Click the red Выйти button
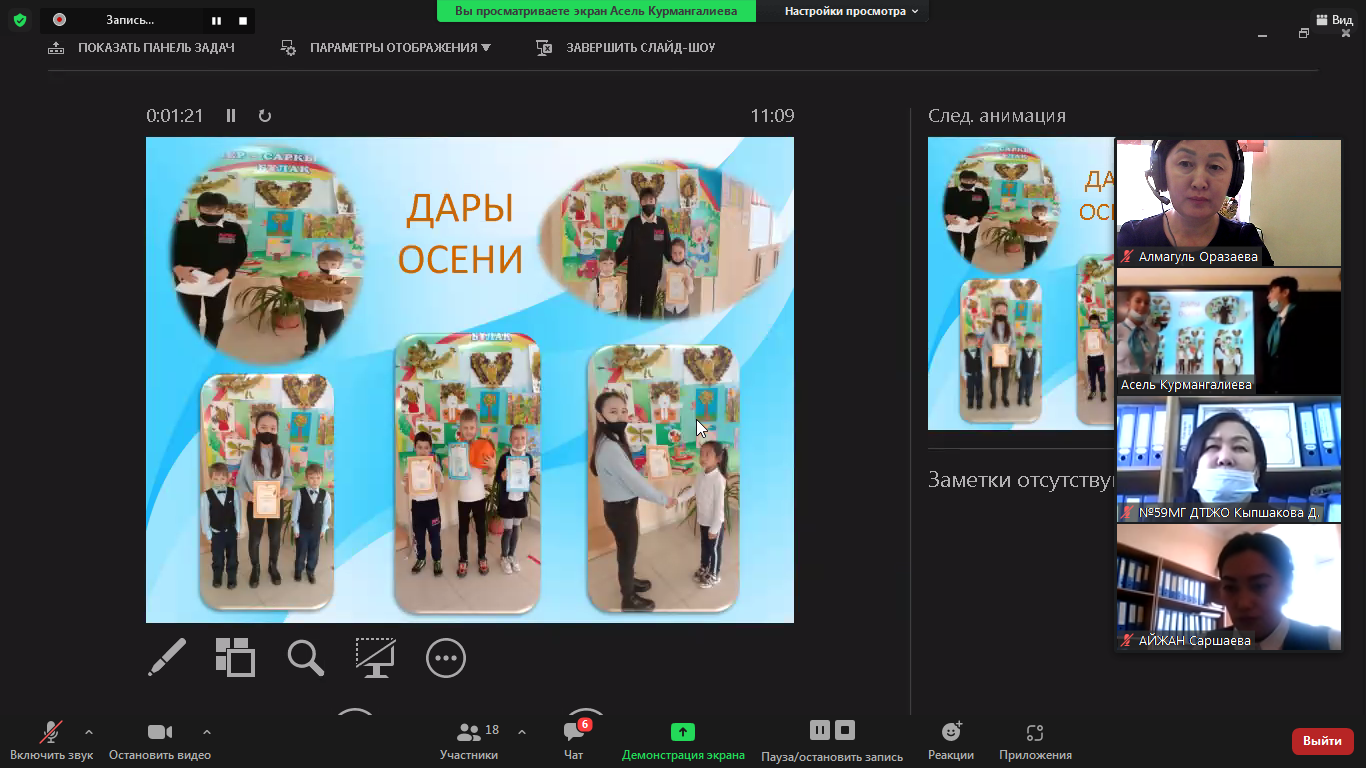 point(1322,741)
